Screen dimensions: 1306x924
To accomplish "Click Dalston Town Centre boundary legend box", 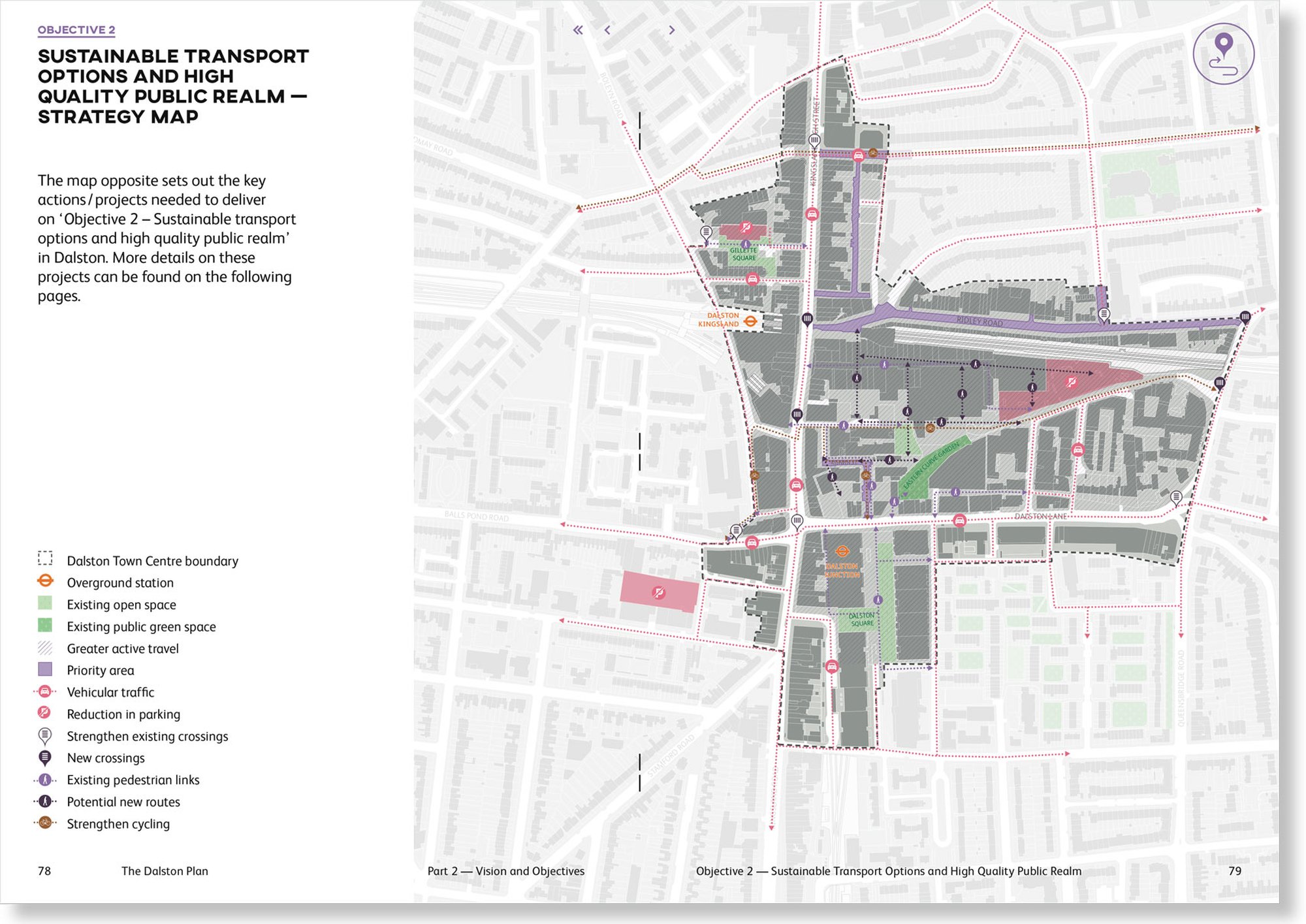I will click(x=45, y=559).
